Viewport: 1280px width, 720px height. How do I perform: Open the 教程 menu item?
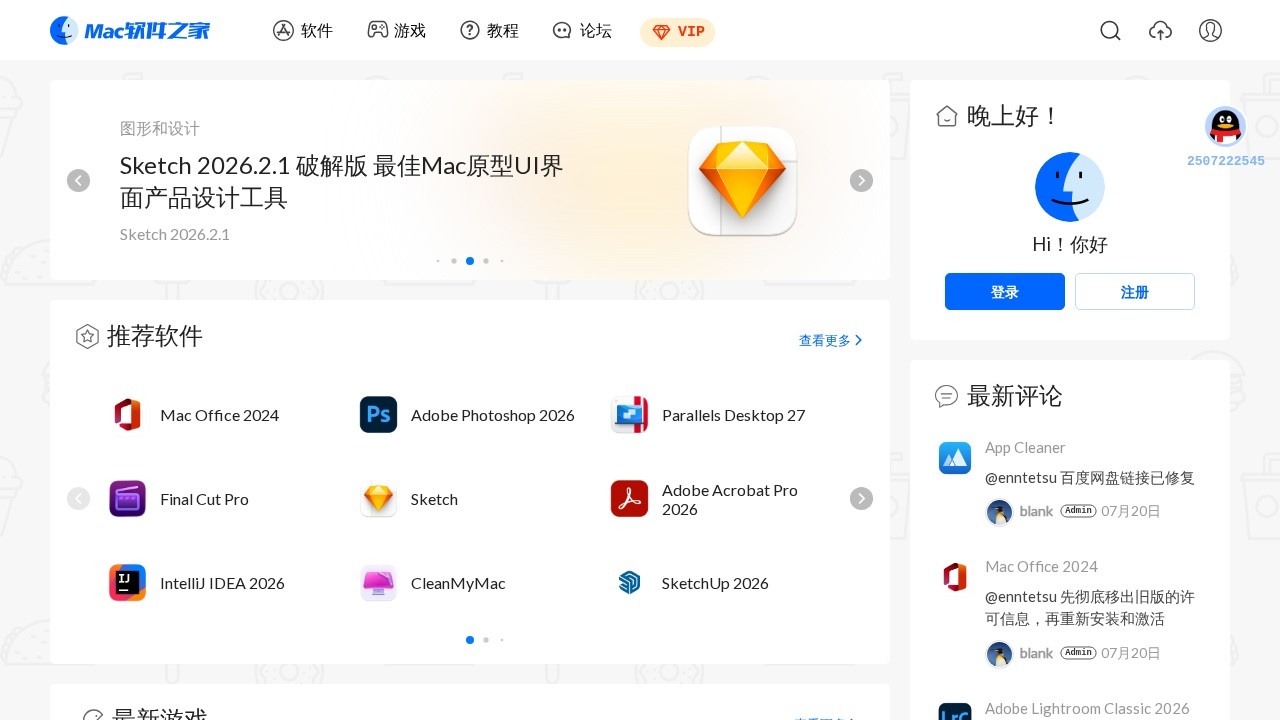(490, 31)
